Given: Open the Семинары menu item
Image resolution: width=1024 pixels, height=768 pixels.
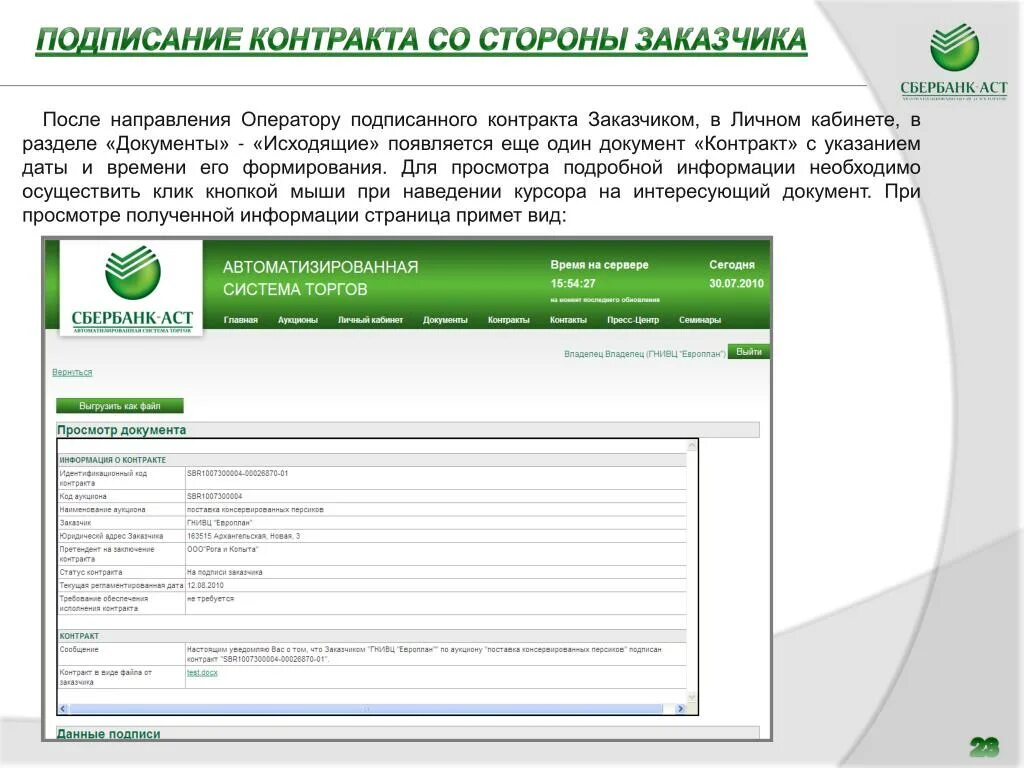Looking at the screenshot, I should [700, 320].
